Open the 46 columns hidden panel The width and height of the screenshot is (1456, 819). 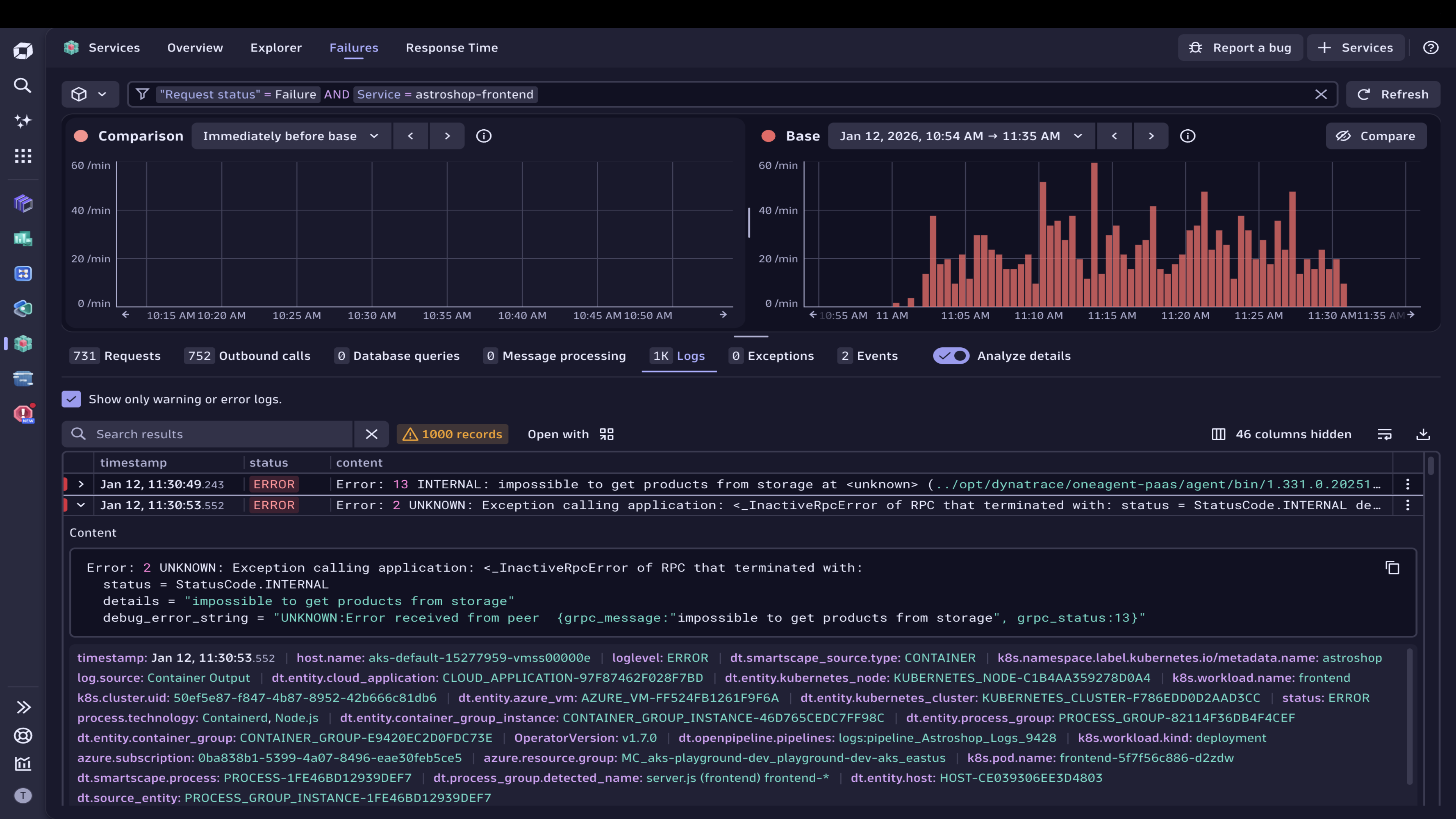(x=1281, y=434)
